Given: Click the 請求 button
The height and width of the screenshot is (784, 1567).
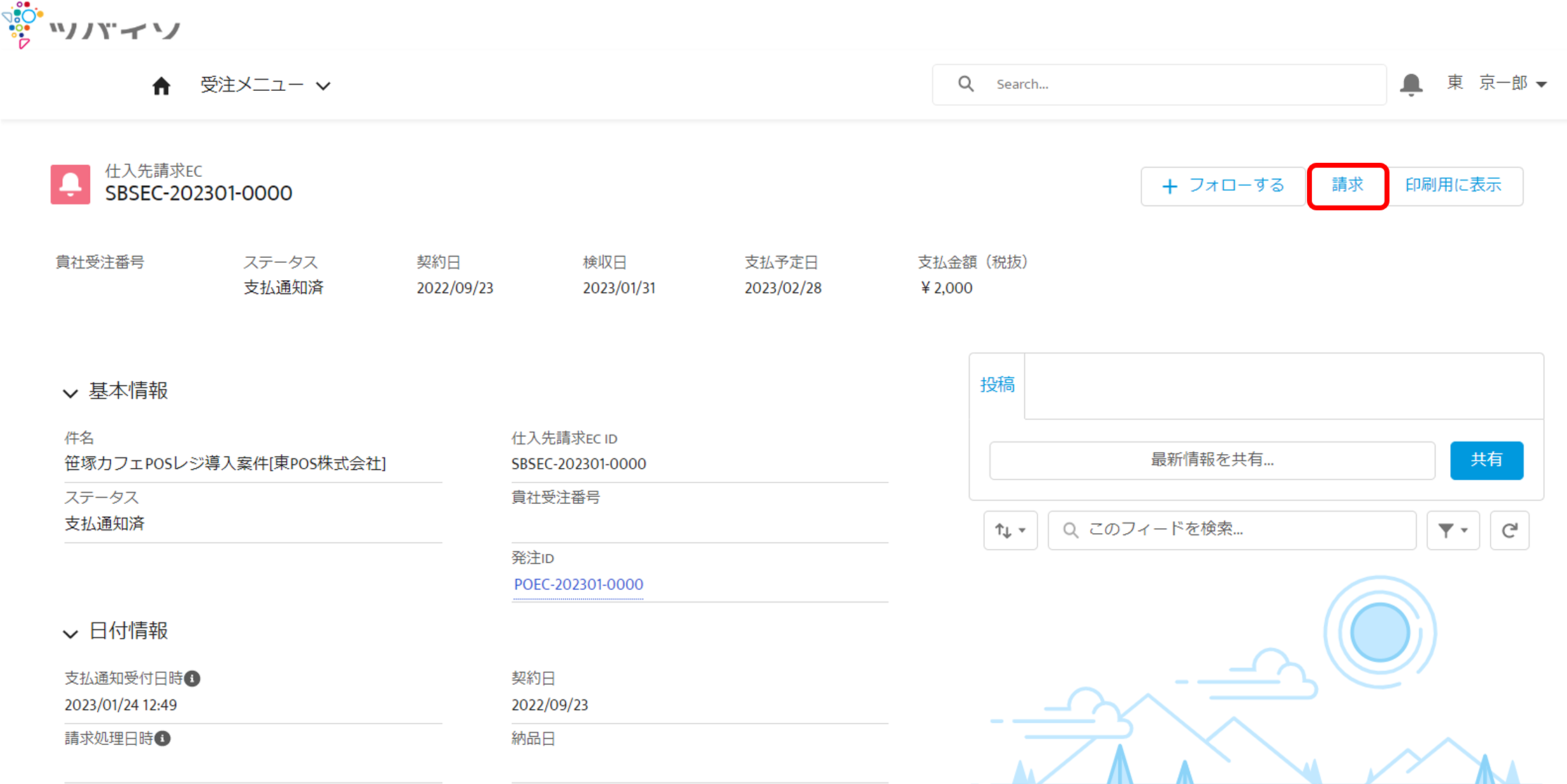Looking at the screenshot, I should 1348,185.
